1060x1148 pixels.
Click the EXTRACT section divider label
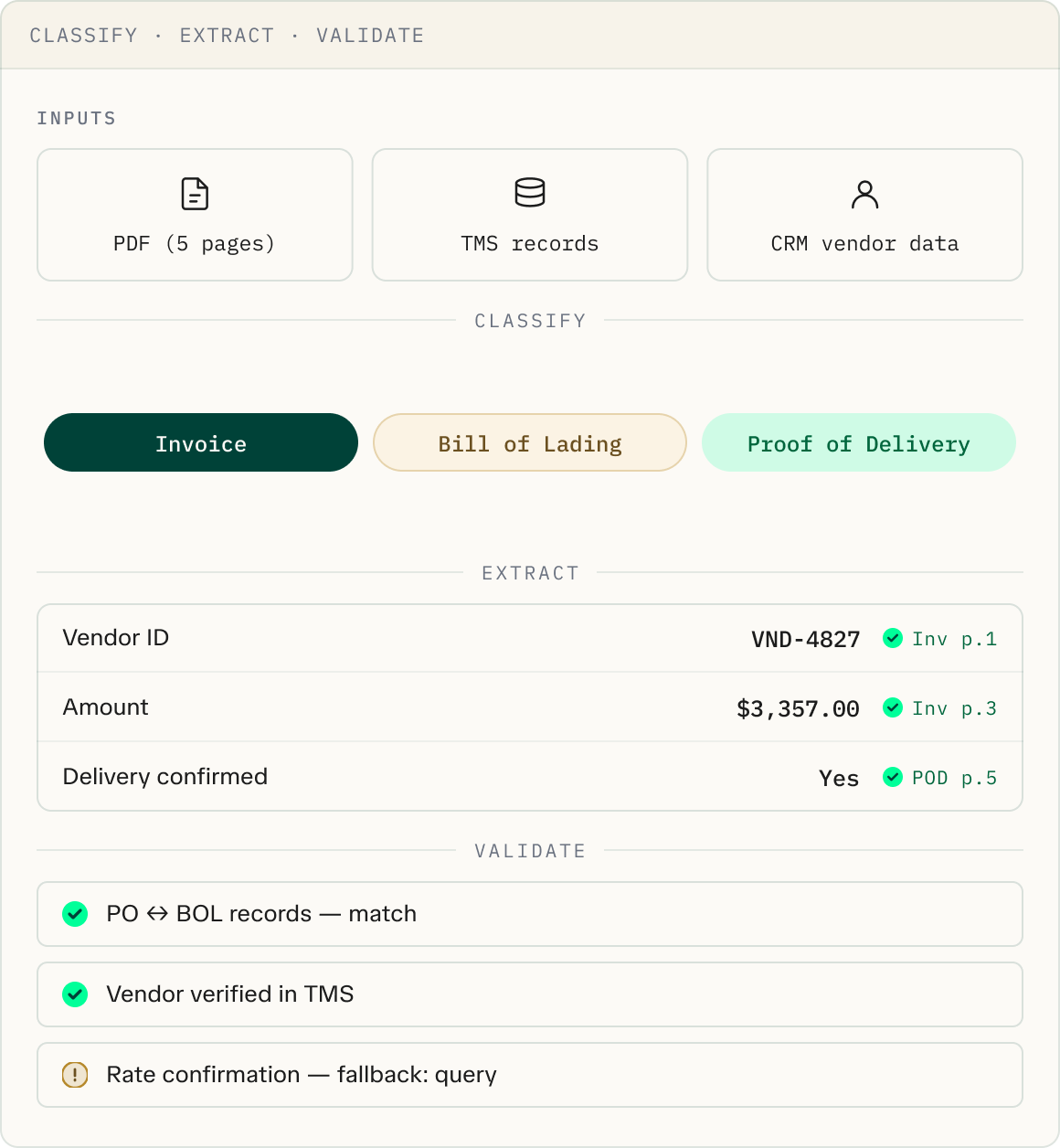click(530, 573)
